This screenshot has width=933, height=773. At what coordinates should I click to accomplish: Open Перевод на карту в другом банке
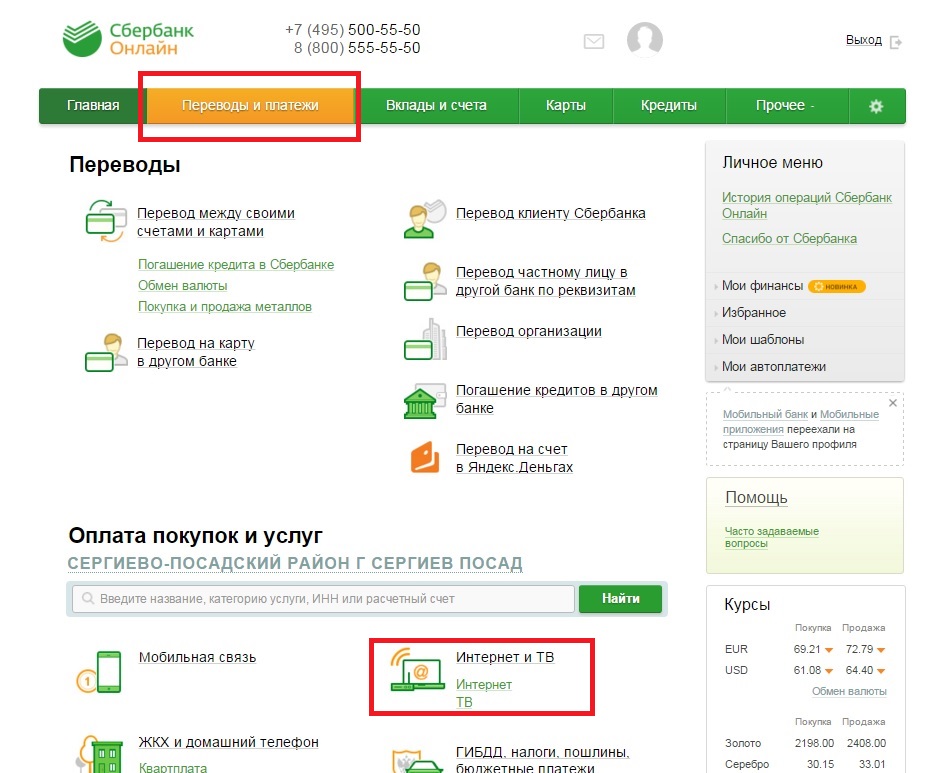[196, 352]
